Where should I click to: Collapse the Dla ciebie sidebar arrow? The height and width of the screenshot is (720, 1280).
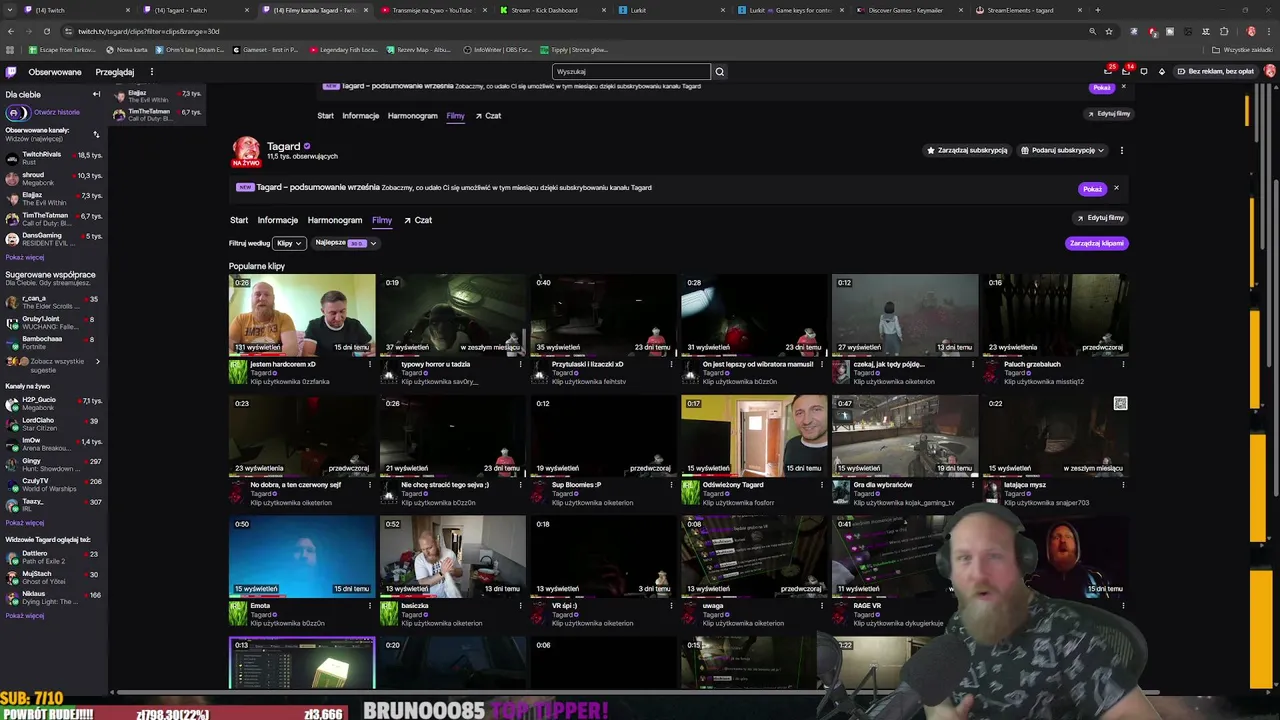click(x=96, y=94)
